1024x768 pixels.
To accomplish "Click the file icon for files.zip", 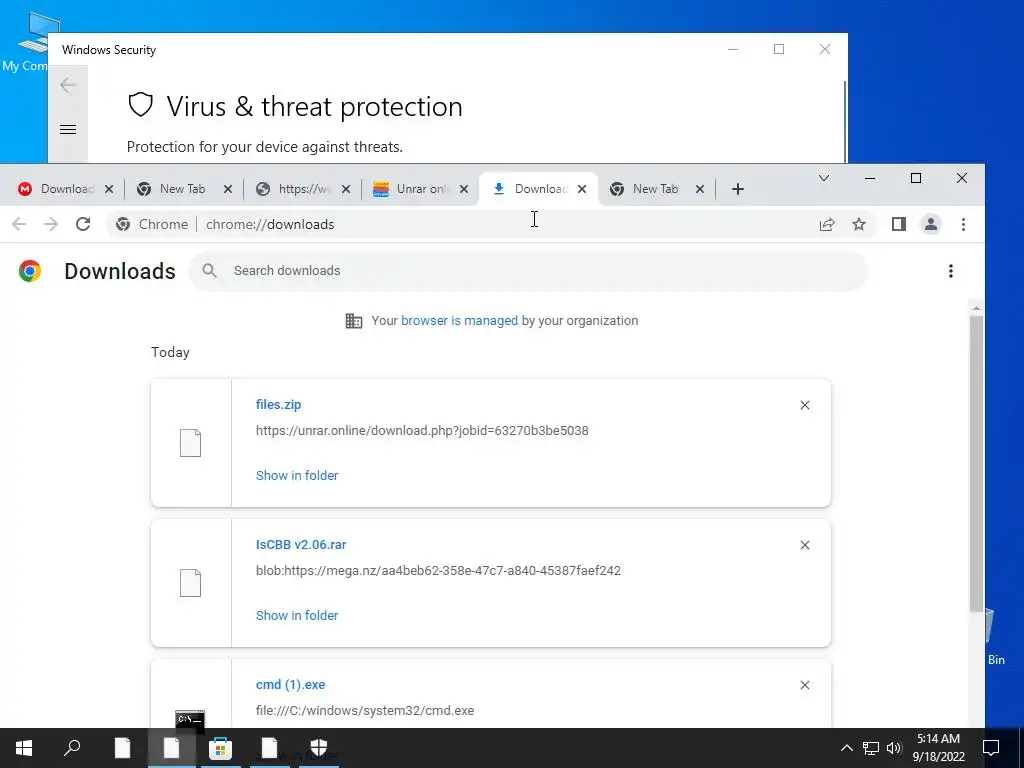I will click(190, 443).
